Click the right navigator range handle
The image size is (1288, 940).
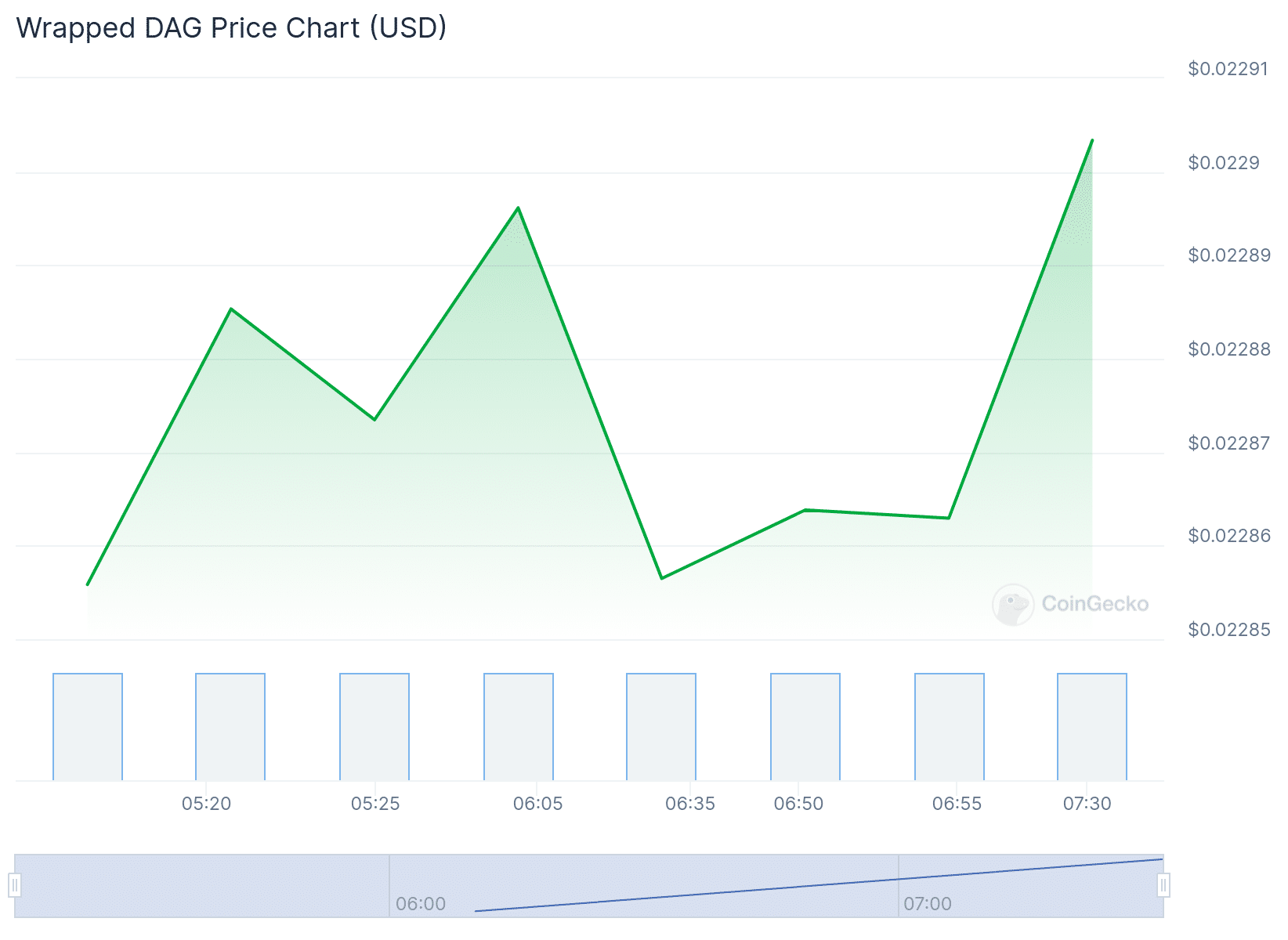coord(1163,885)
